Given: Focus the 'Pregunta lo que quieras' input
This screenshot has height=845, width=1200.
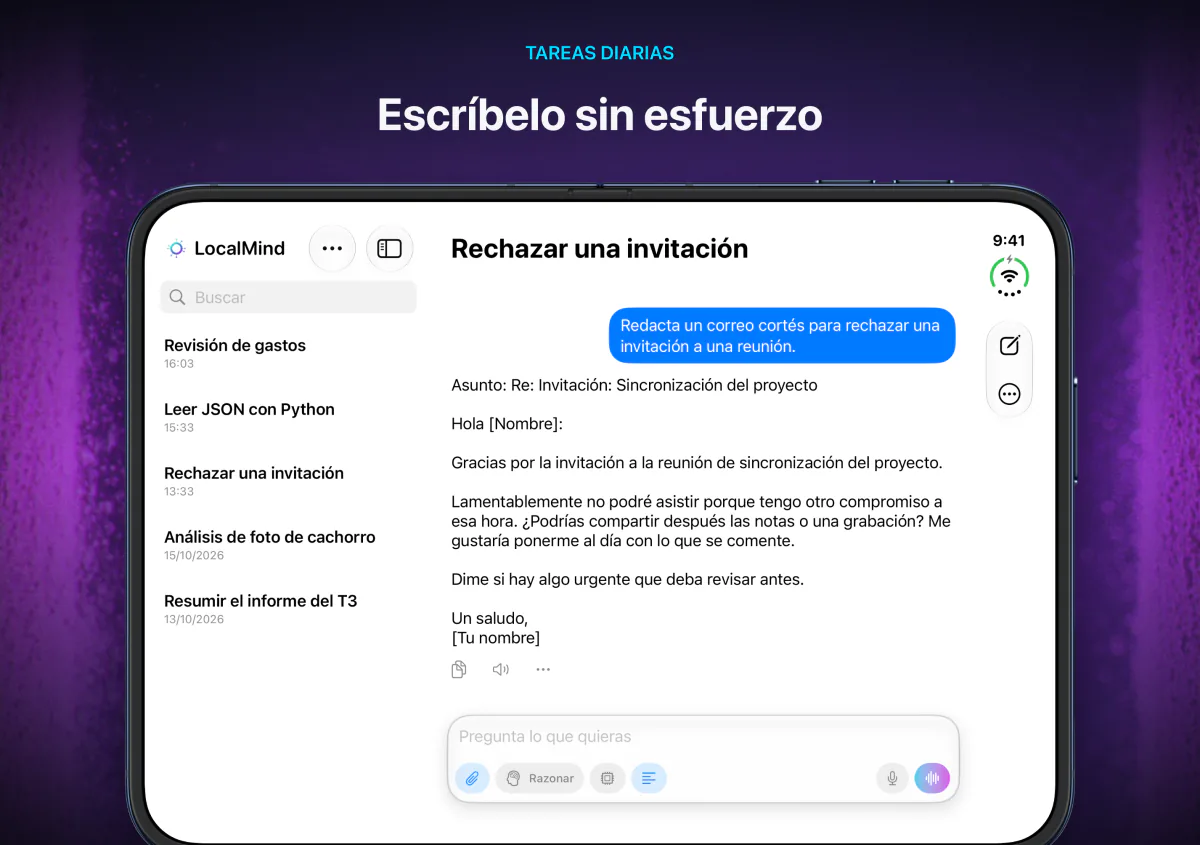Looking at the screenshot, I should 703,737.
